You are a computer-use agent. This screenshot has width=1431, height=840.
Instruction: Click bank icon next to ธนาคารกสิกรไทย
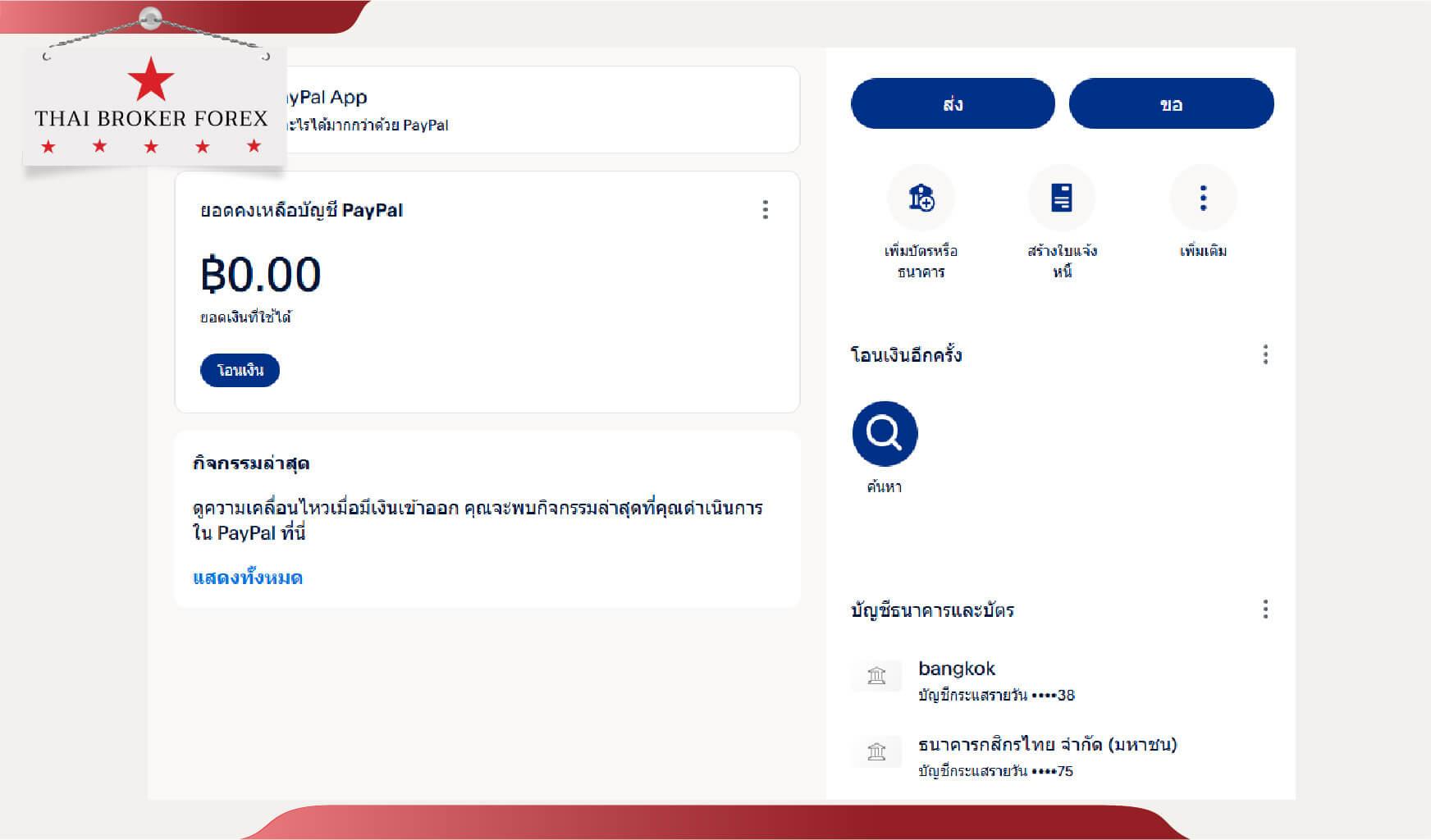tap(876, 752)
